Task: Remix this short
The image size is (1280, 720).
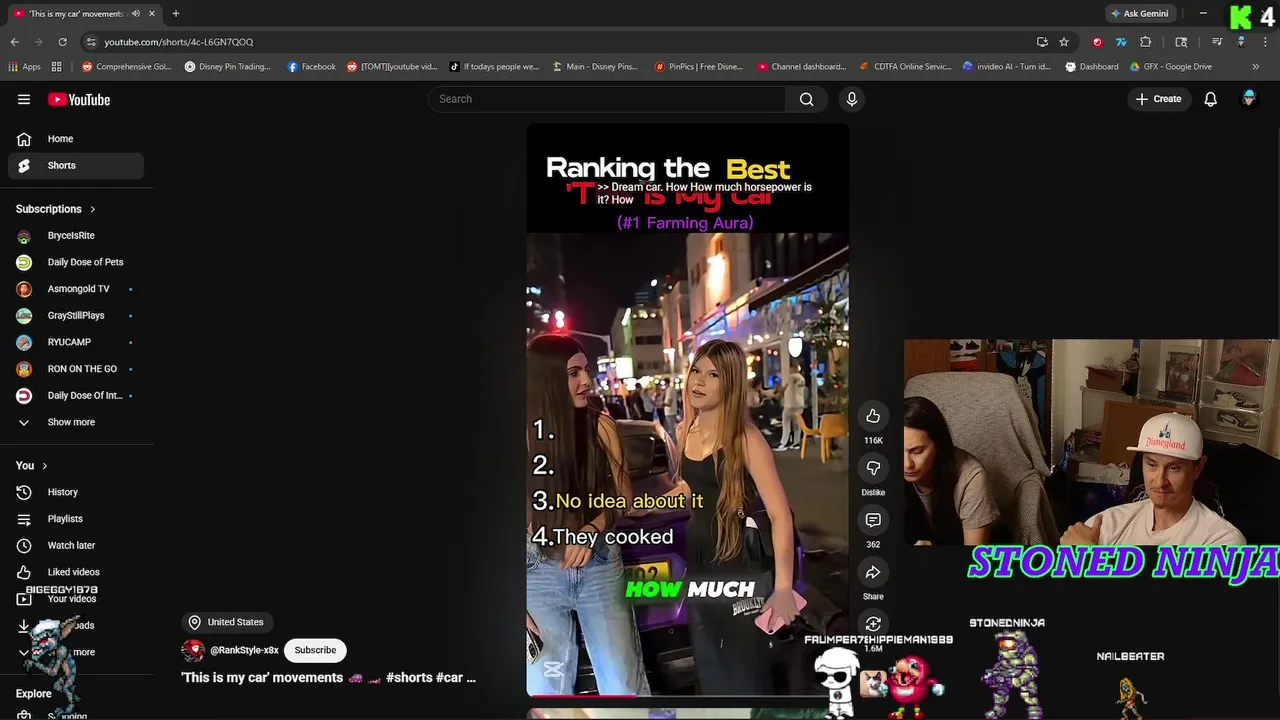Action: pyautogui.click(x=873, y=624)
